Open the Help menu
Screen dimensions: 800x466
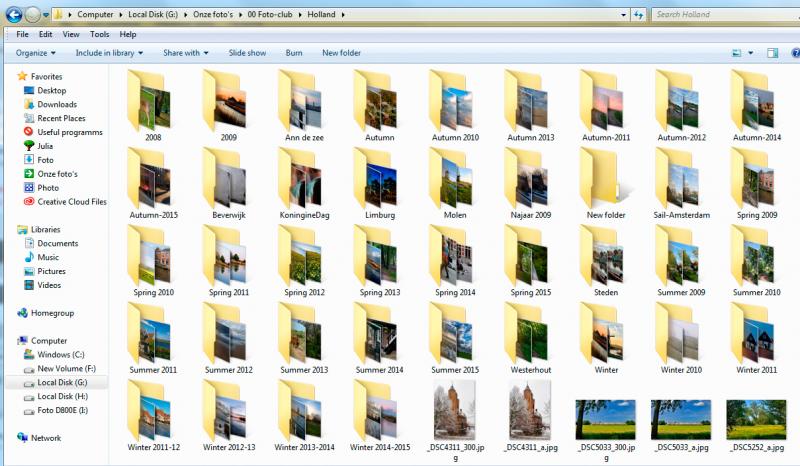pyautogui.click(x=128, y=34)
